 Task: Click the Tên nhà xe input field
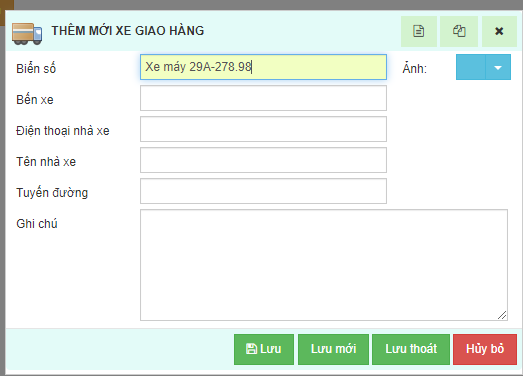tap(263, 160)
